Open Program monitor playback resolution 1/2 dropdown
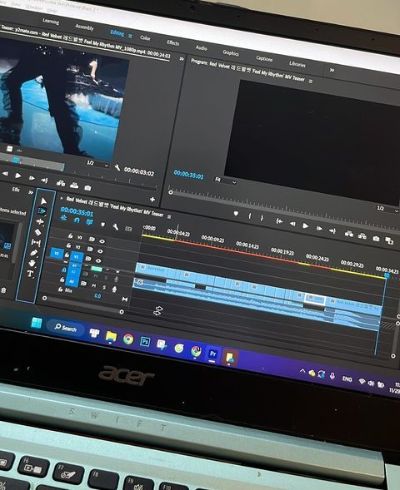Viewport: 400px width, 490px height. (387, 209)
